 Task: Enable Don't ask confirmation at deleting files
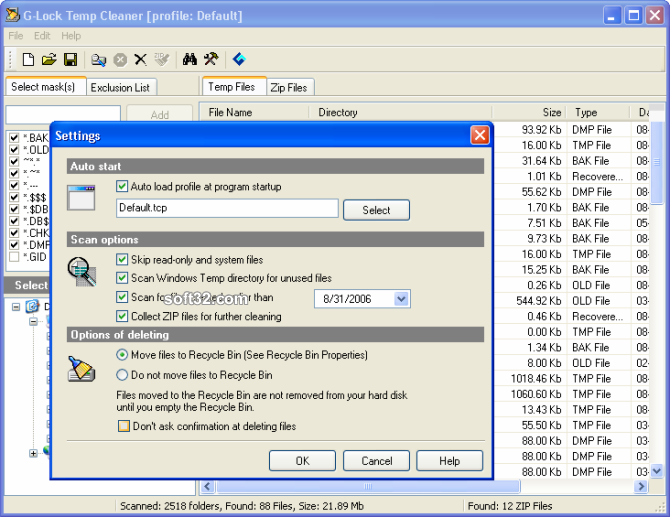(x=124, y=426)
